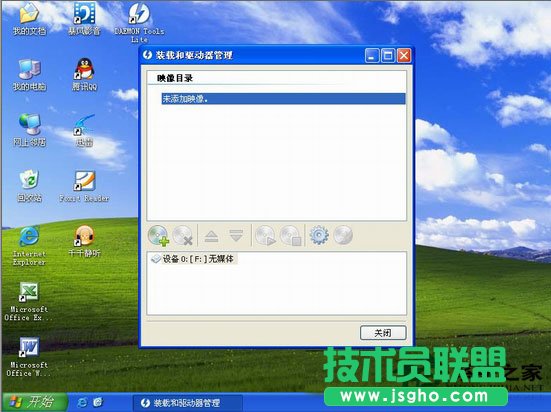Click the move down arrow icon
The height and width of the screenshot is (412, 551).
236,236
